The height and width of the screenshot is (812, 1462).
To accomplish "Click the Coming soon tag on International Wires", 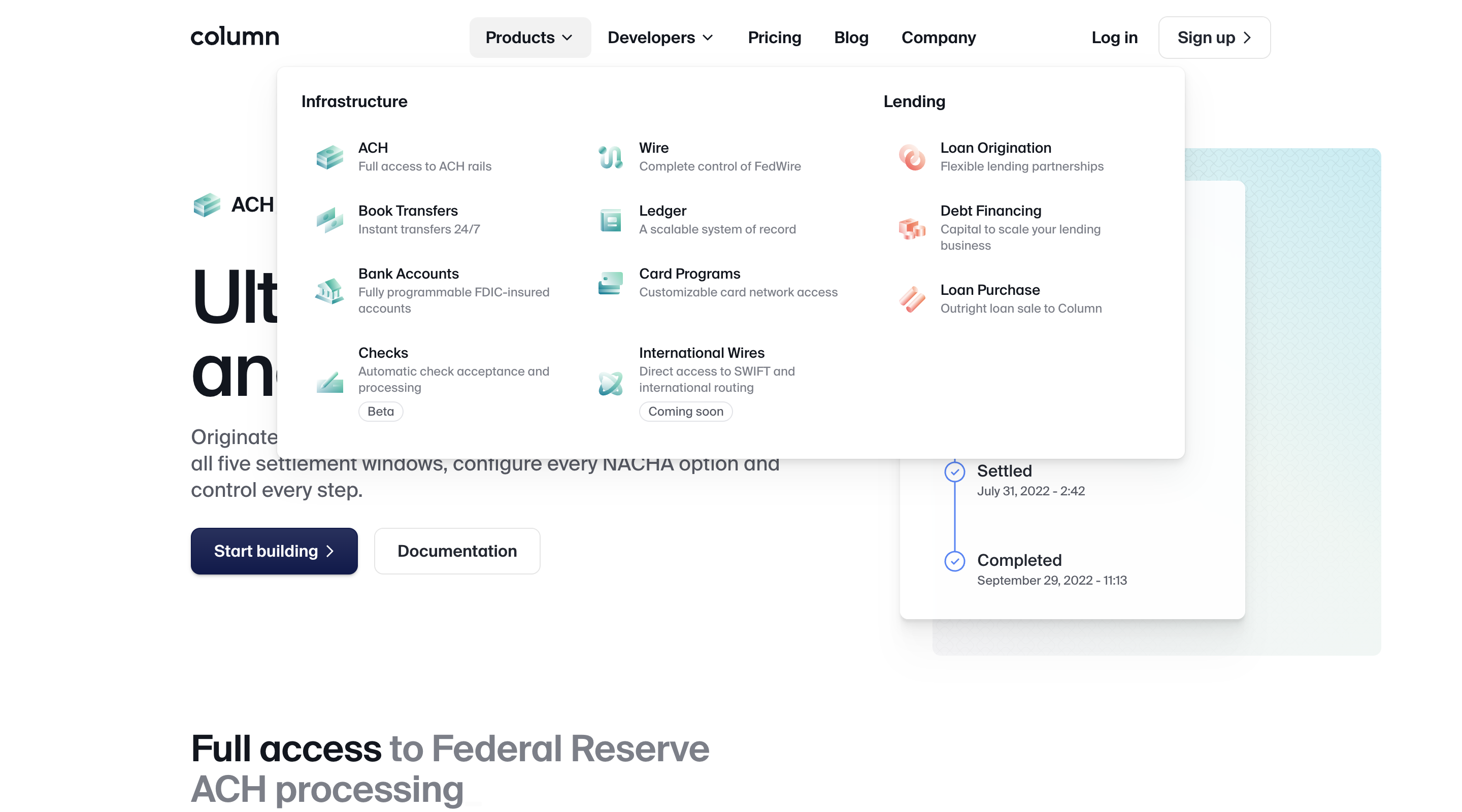I will (x=685, y=411).
